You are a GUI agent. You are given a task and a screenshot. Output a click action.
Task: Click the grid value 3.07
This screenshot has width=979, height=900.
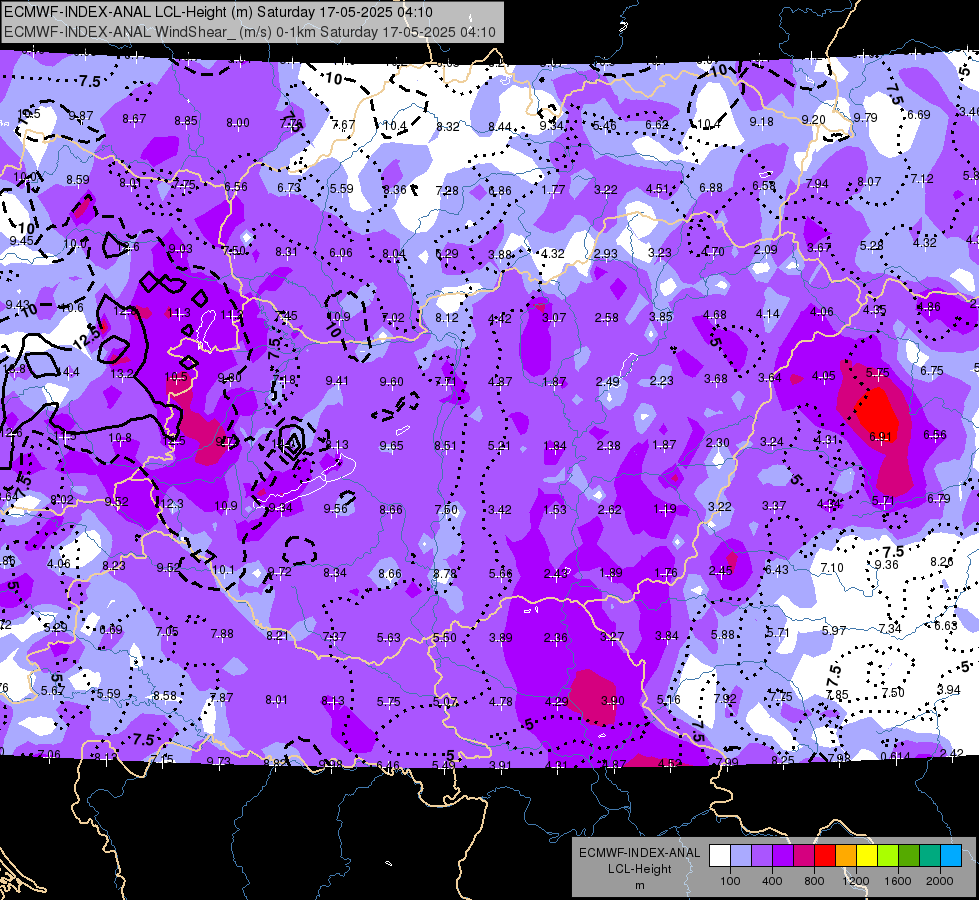click(554, 318)
